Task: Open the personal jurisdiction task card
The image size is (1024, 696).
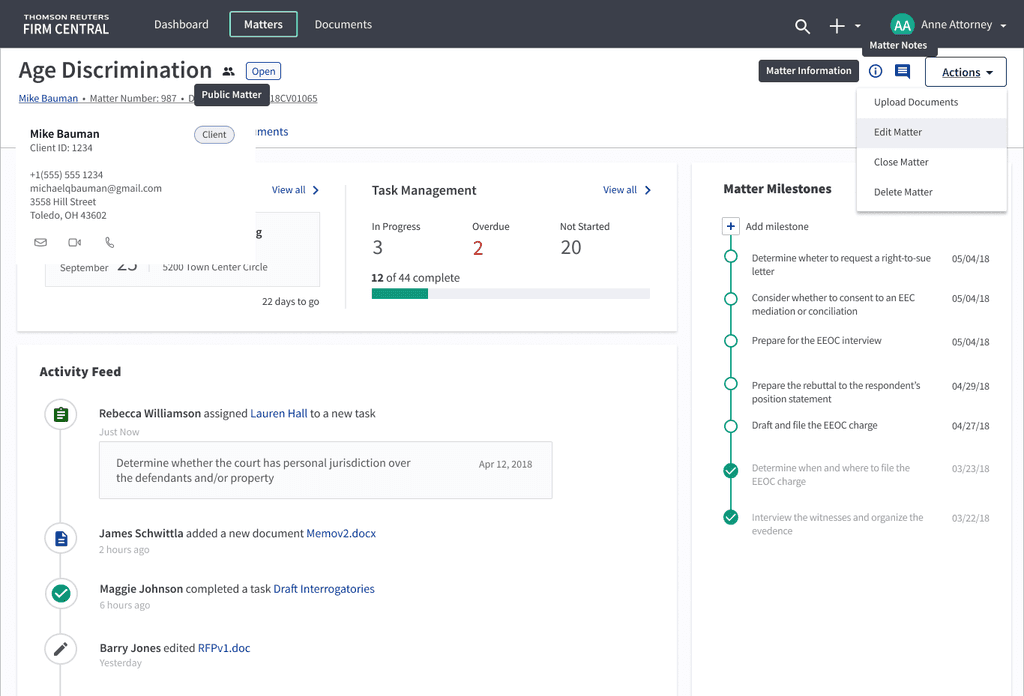Action: click(x=325, y=470)
